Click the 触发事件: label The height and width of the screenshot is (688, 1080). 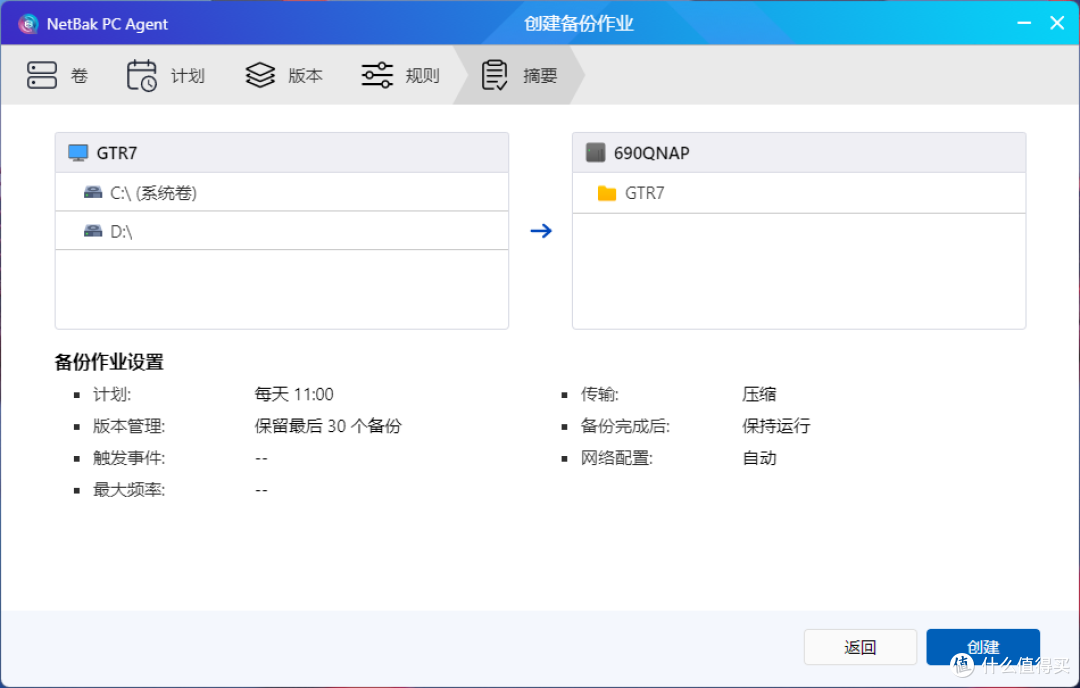tap(129, 458)
